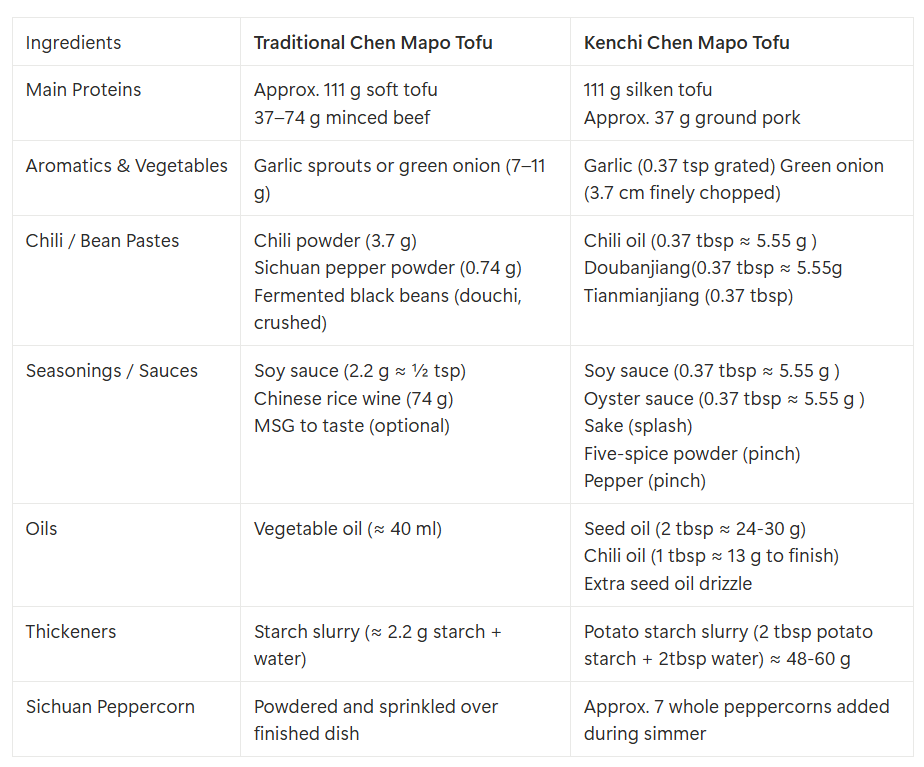Click the Thickeners row label
This screenshot has width=924, height=767.
coord(71,632)
